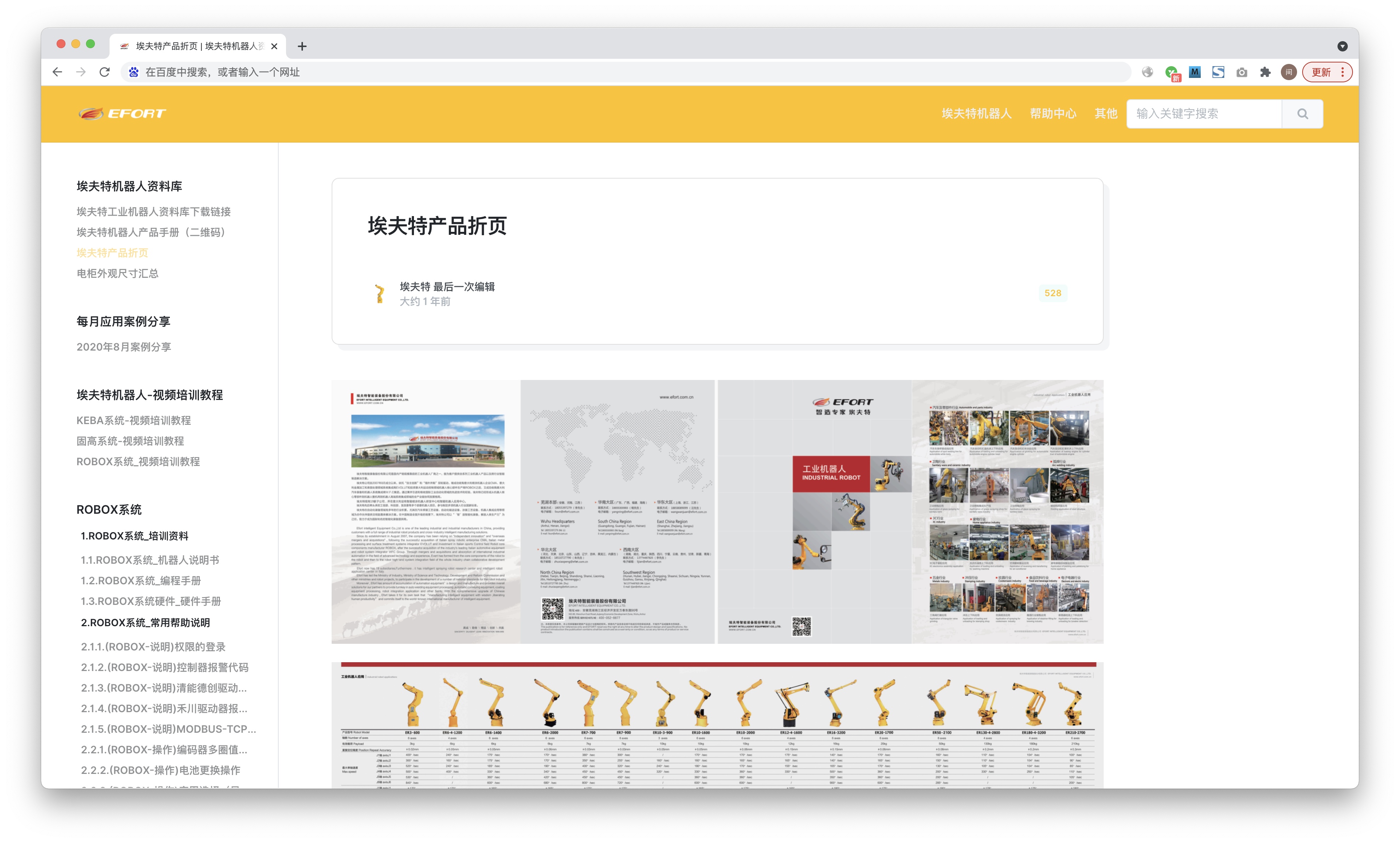1400x843 pixels.
Task: Open ROBOX系统_视频培训教程 link
Action: [138, 461]
